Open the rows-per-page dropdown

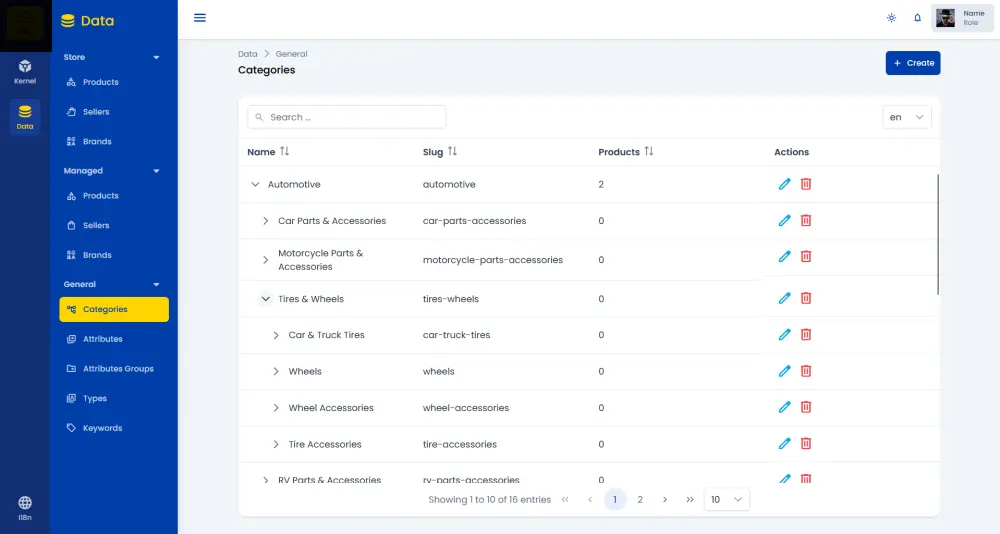click(727, 499)
